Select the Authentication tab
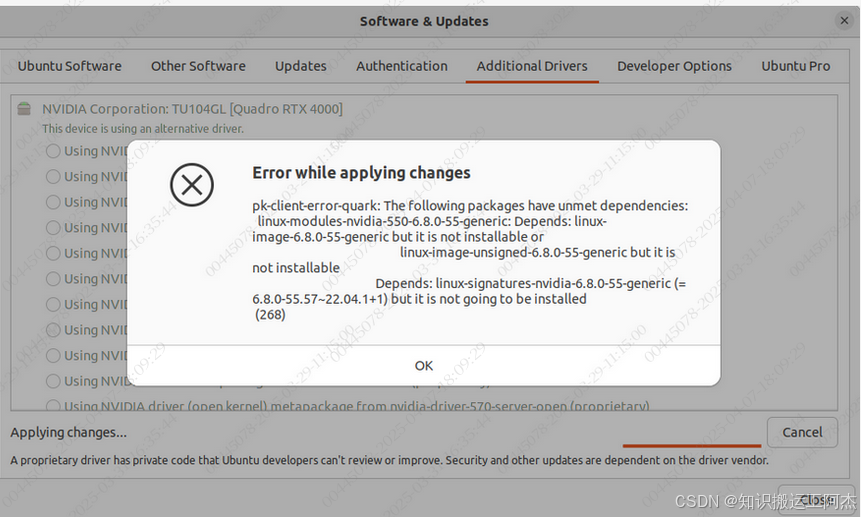 coord(401,66)
